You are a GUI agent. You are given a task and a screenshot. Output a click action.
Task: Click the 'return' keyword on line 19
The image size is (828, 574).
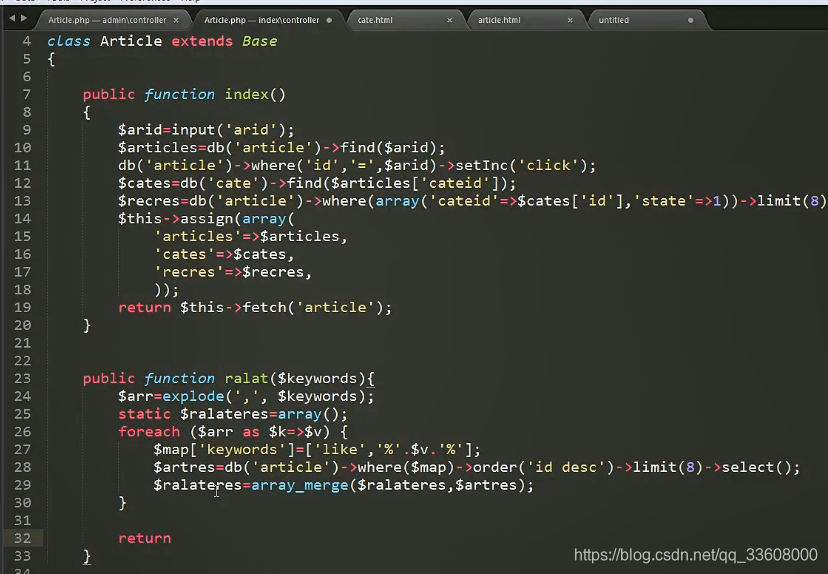click(144, 307)
